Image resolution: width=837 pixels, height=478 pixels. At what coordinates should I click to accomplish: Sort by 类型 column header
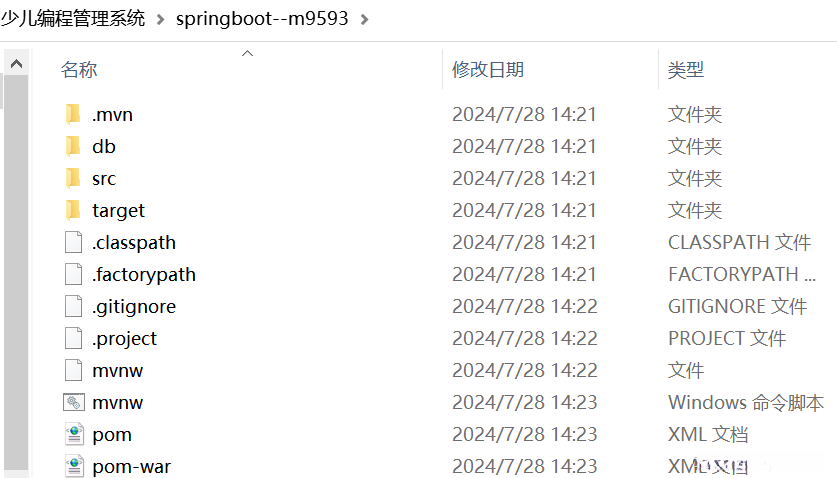coord(686,70)
